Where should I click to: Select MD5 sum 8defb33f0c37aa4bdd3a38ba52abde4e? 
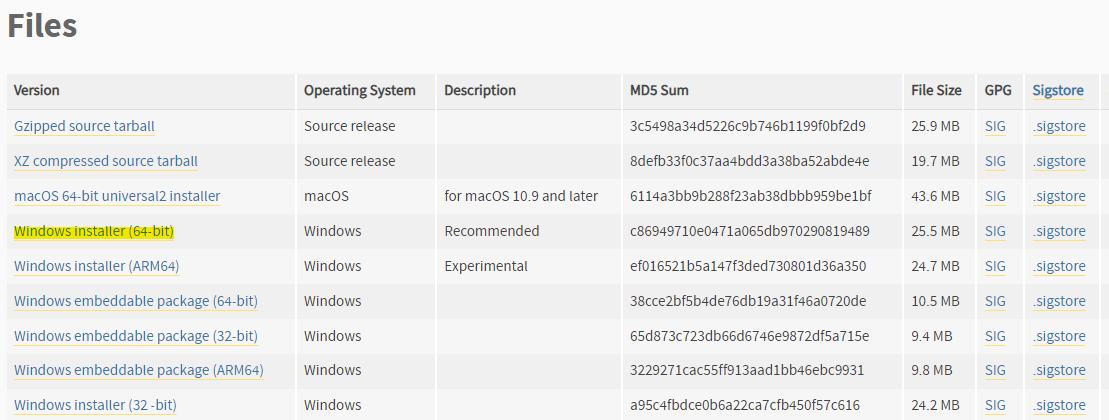750,161
